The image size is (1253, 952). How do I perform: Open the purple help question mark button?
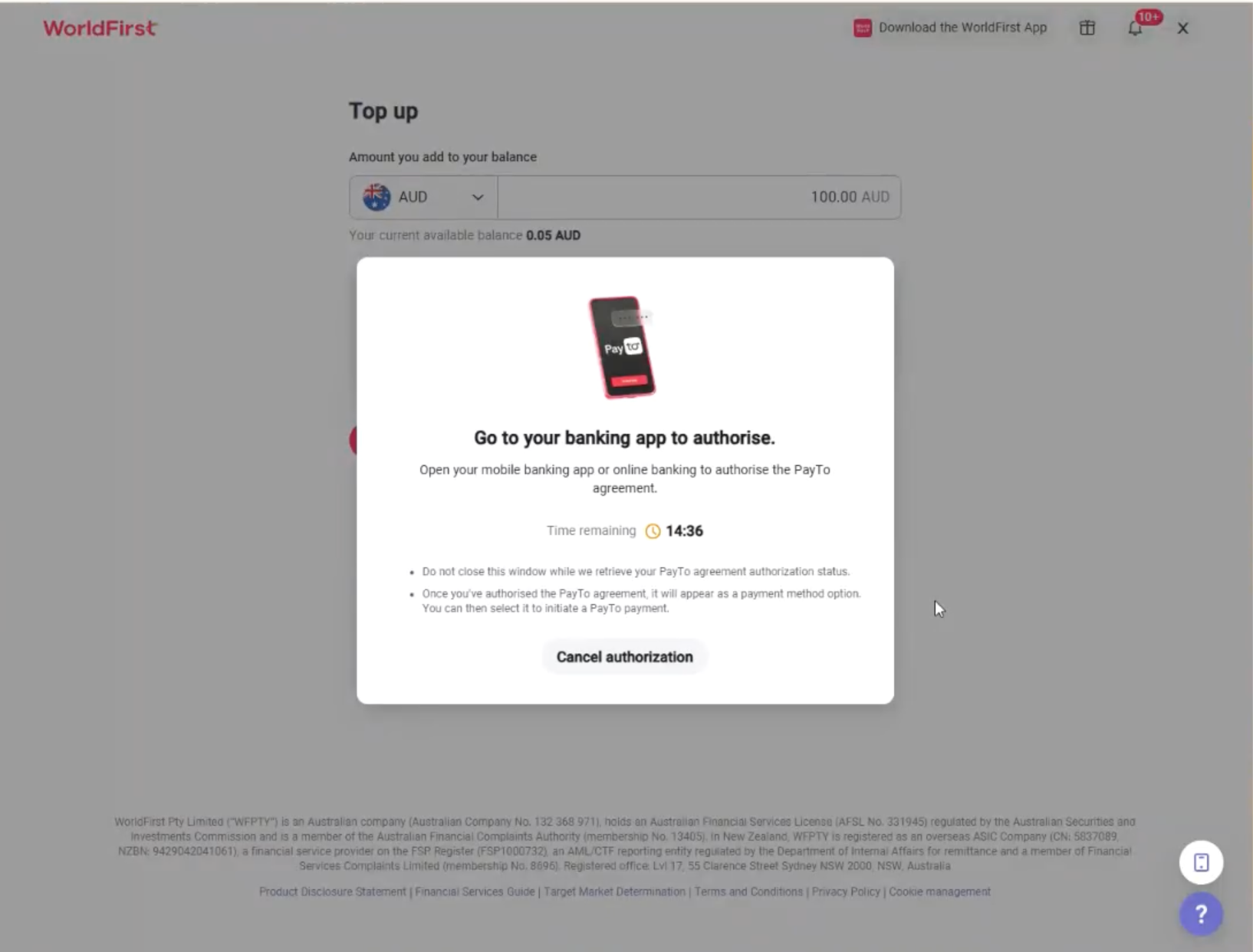[1201, 914]
